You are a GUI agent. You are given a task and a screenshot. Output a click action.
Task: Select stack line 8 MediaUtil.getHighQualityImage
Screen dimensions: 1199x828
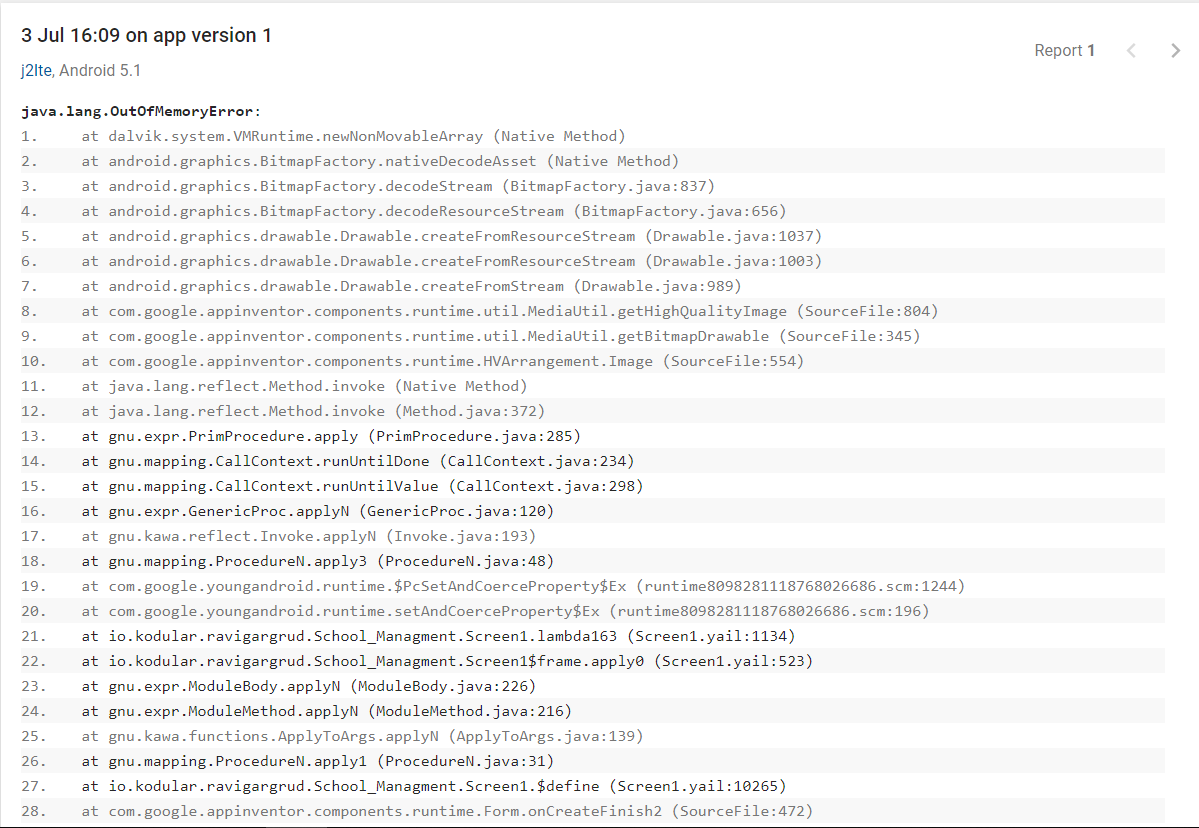(510, 311)
